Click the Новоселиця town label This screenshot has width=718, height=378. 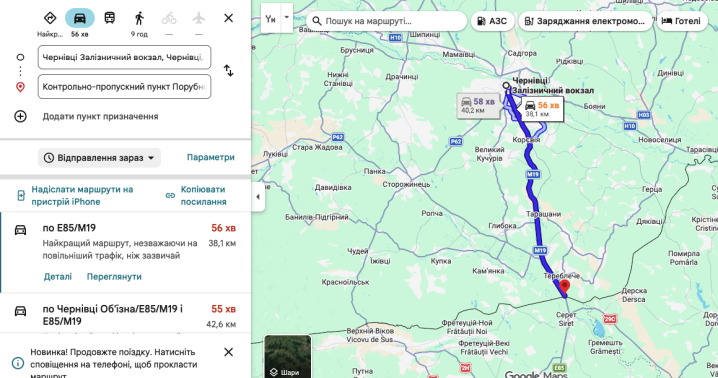pos(659,140)
